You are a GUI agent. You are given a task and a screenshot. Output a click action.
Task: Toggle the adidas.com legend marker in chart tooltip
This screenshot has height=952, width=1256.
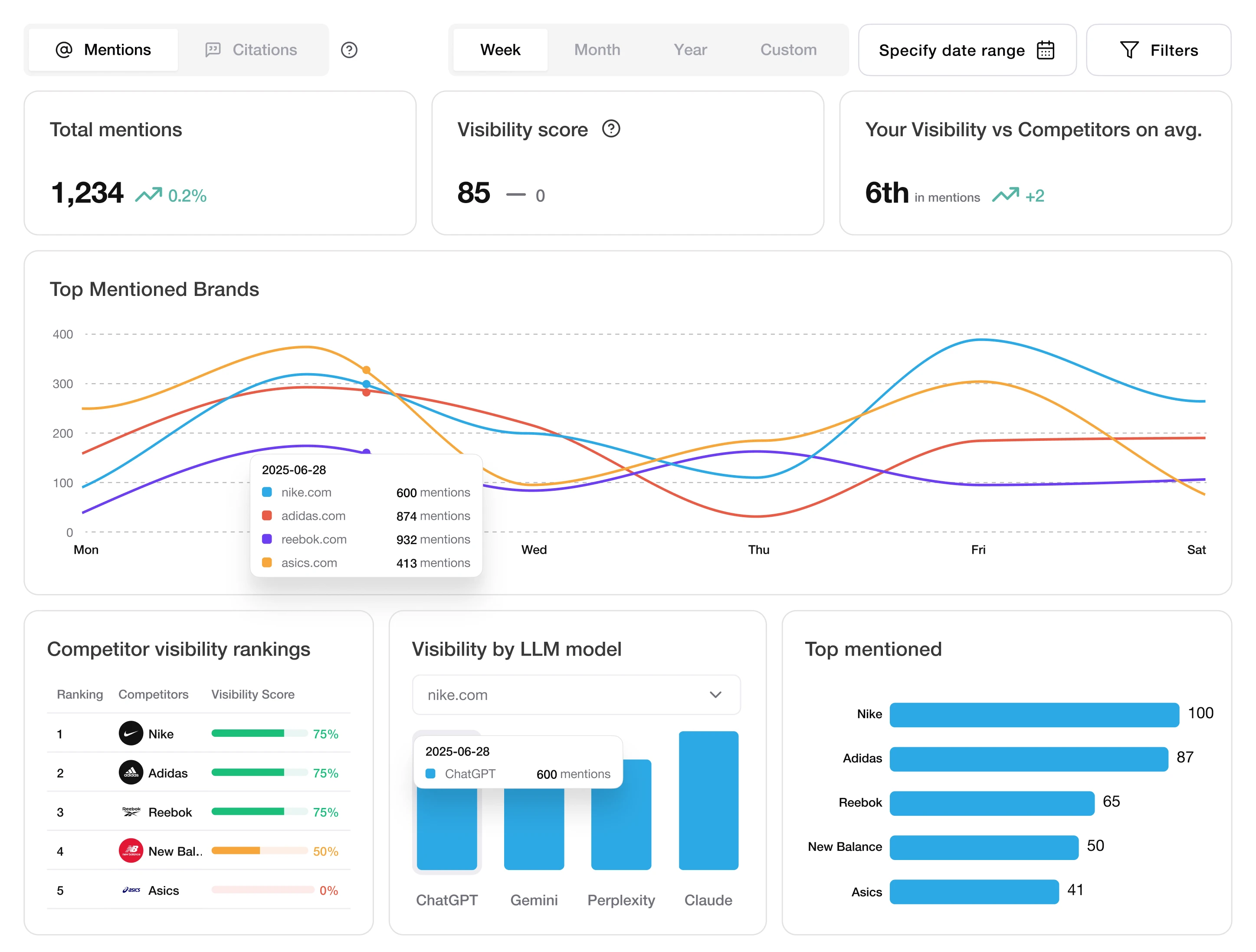coord(266,516)
